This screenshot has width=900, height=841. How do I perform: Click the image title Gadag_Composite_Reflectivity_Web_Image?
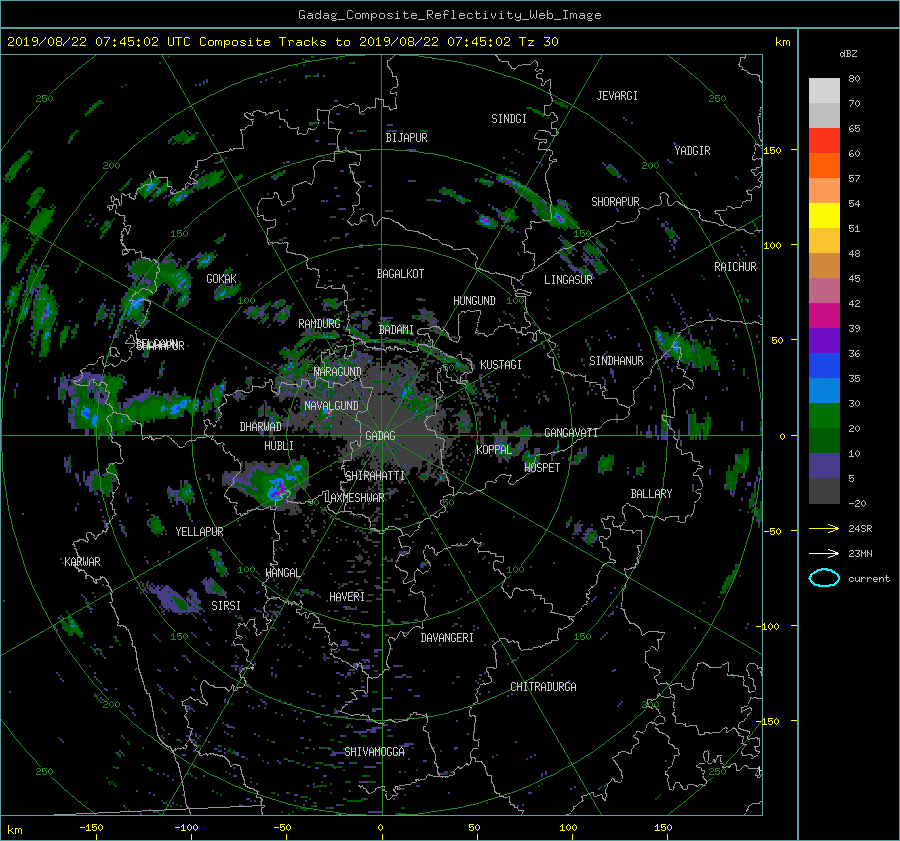click(x=450, y=15)
